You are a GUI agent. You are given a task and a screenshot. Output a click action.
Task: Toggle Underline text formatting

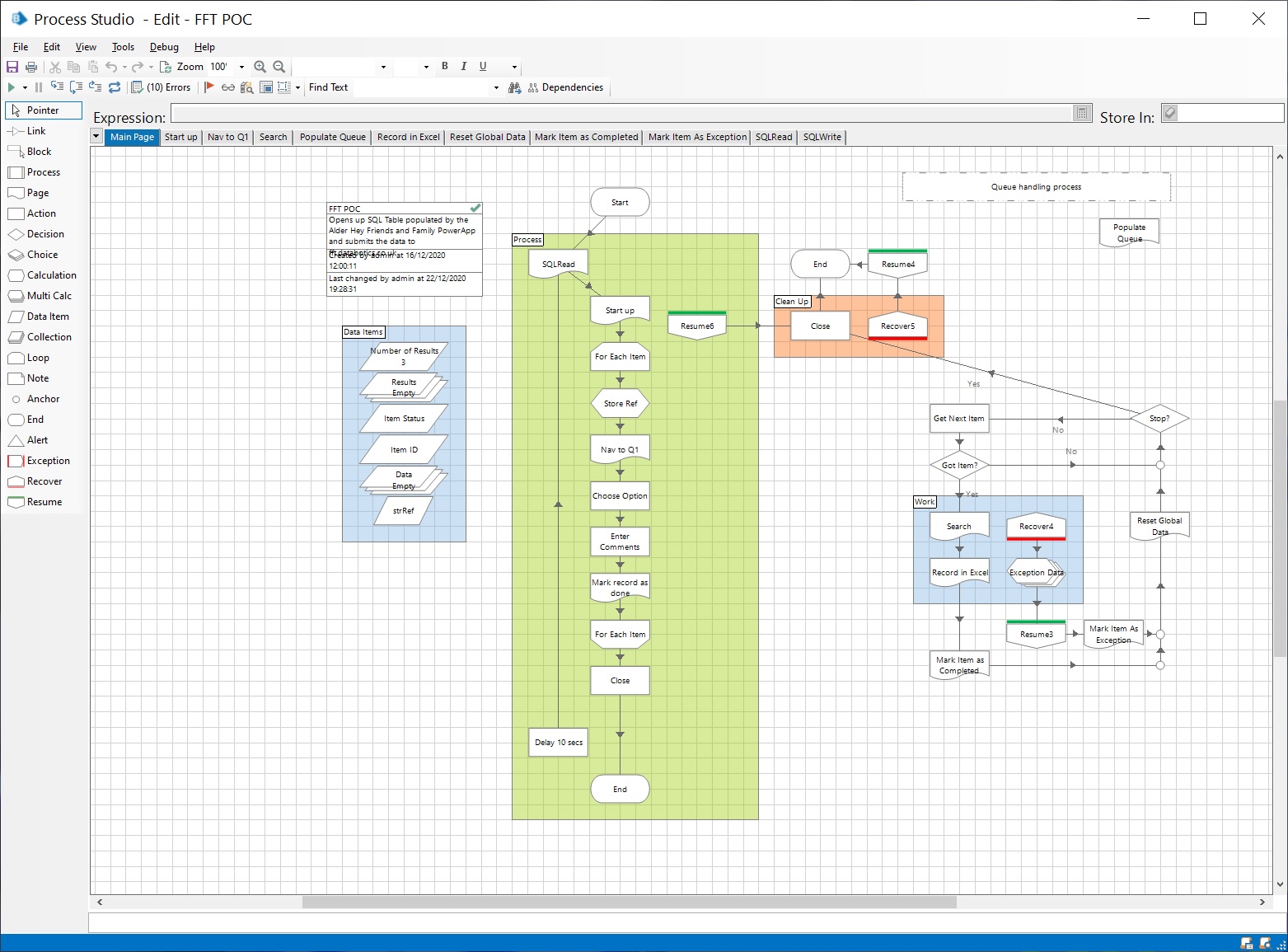click(483, 67)
